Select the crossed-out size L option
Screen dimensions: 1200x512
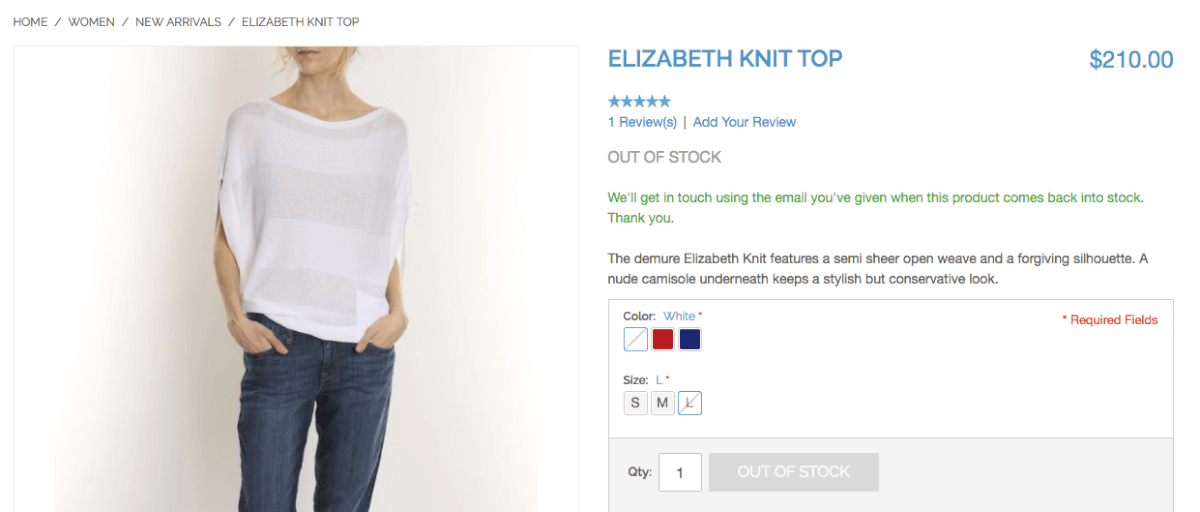(690, 403)
